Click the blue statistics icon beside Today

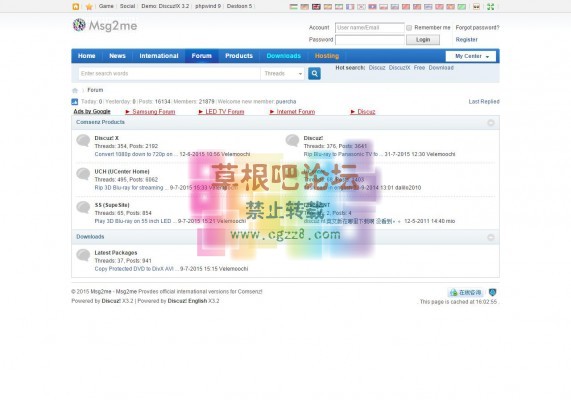[x=75, y=102]
